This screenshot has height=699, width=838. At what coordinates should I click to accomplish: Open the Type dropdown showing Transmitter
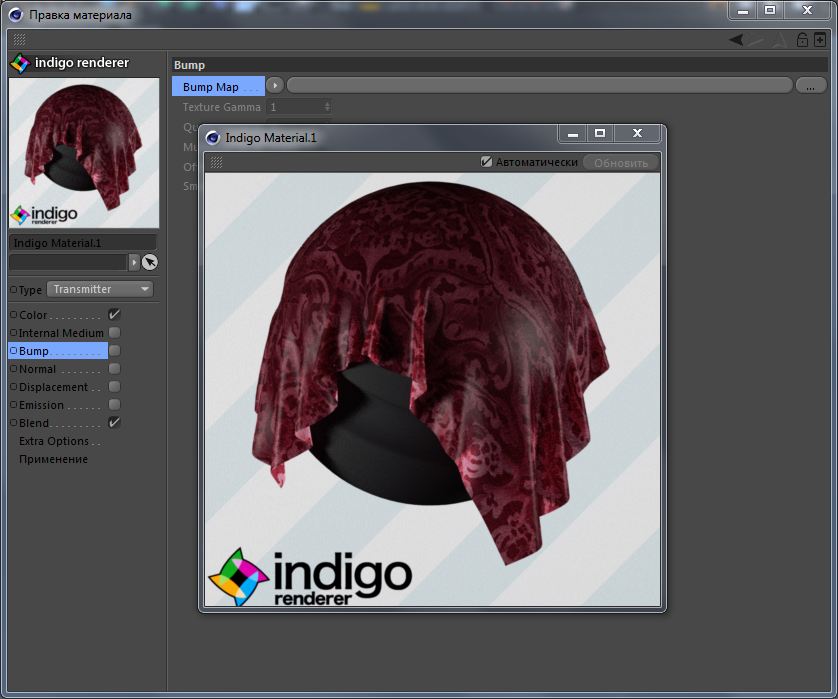click(x=100, y=289)
